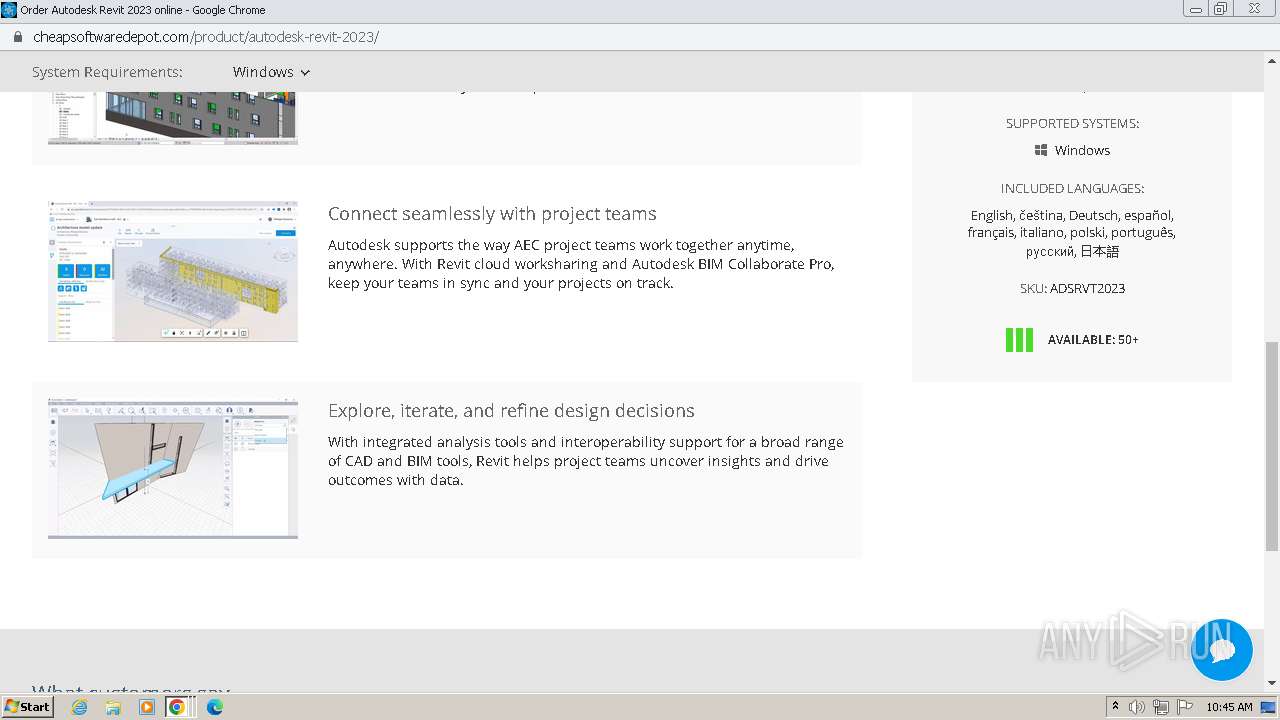
Task: Click the building facade thumbnail at top
Action: [173, 118]
